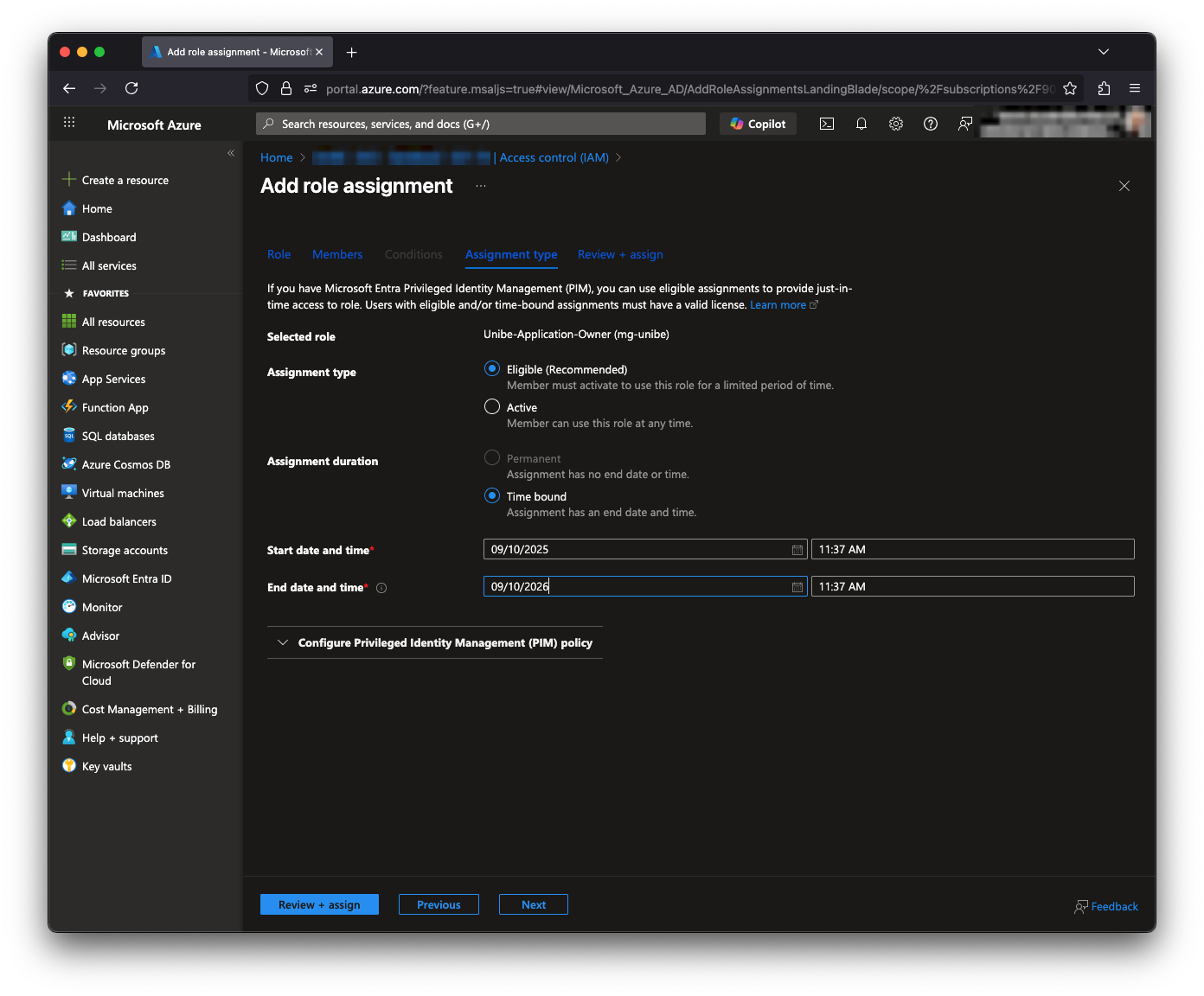Open calendar picker for end date
The image size is (1204, 996).
point(797,587)
